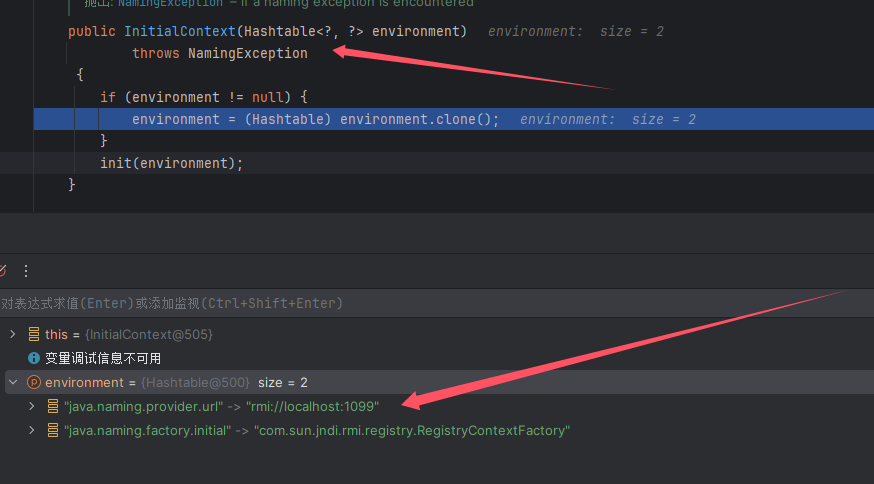Expand the java.naming.factory.initial entry
This screenshot has width=874, height=484.
point(32,430)
